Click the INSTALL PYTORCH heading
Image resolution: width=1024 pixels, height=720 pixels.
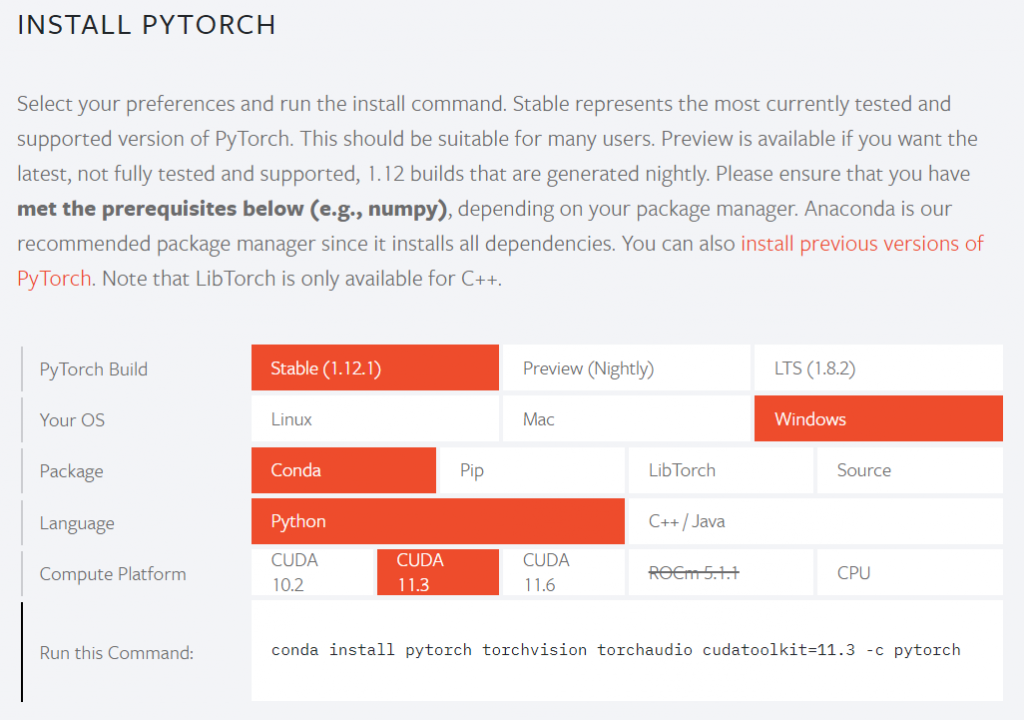(x=147, y=25)
